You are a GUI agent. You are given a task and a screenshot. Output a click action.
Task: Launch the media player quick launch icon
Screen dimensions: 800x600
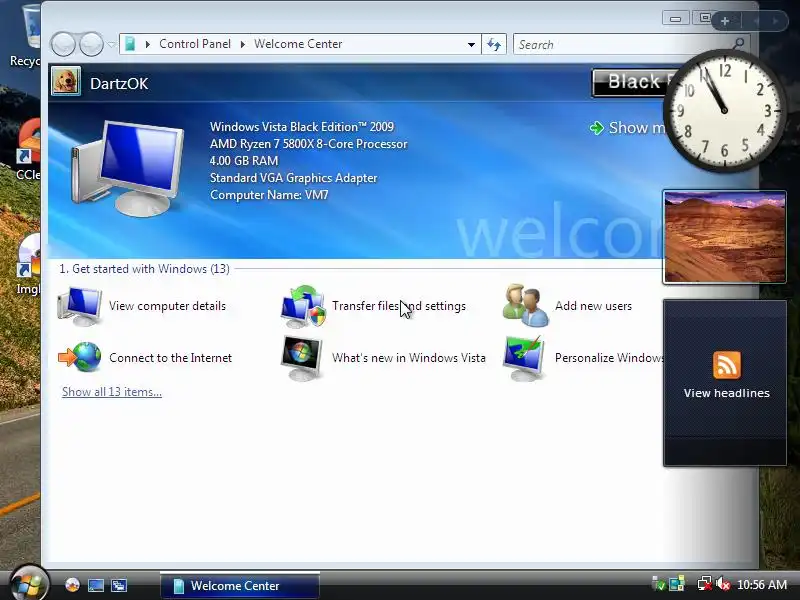(72, 585)
